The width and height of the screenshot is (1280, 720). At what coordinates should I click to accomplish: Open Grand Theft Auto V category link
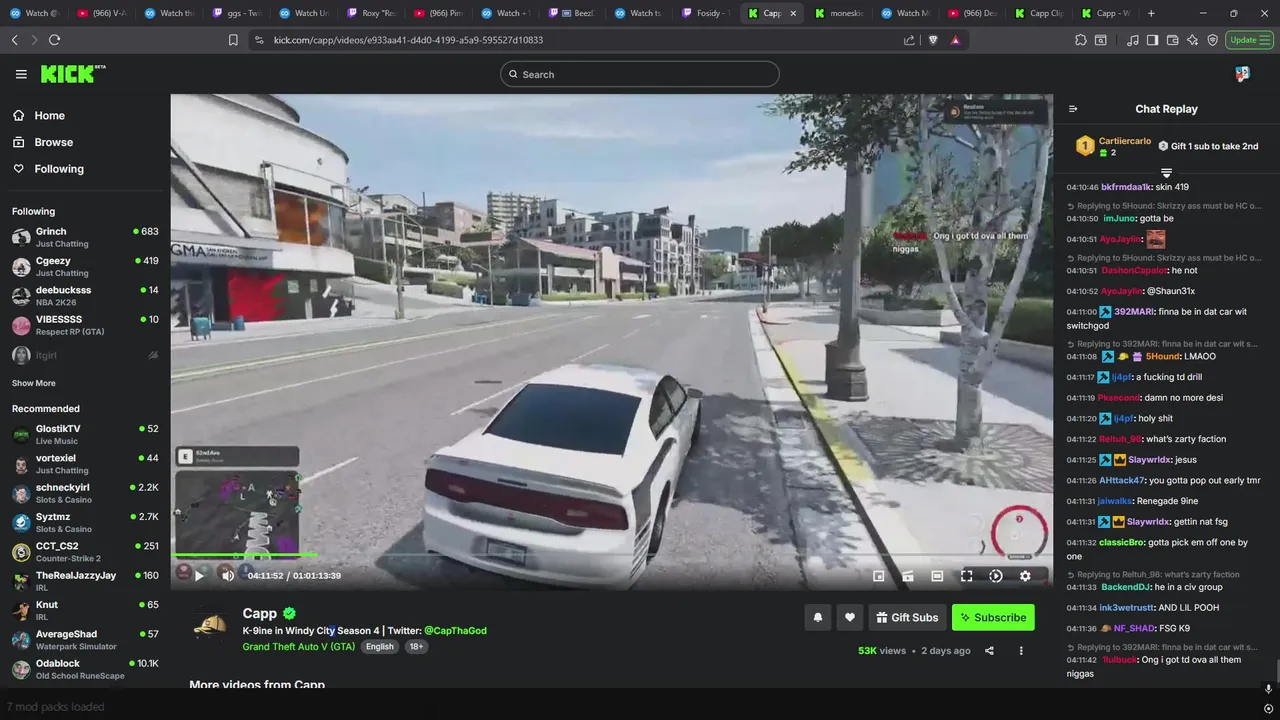coord(299,647)
